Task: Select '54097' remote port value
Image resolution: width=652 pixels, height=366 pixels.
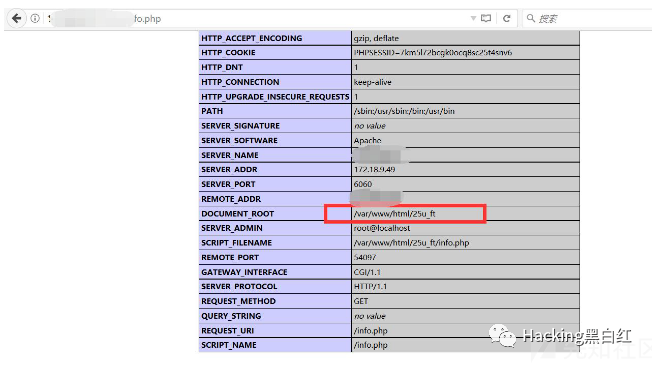Action: tap(365, 257)
